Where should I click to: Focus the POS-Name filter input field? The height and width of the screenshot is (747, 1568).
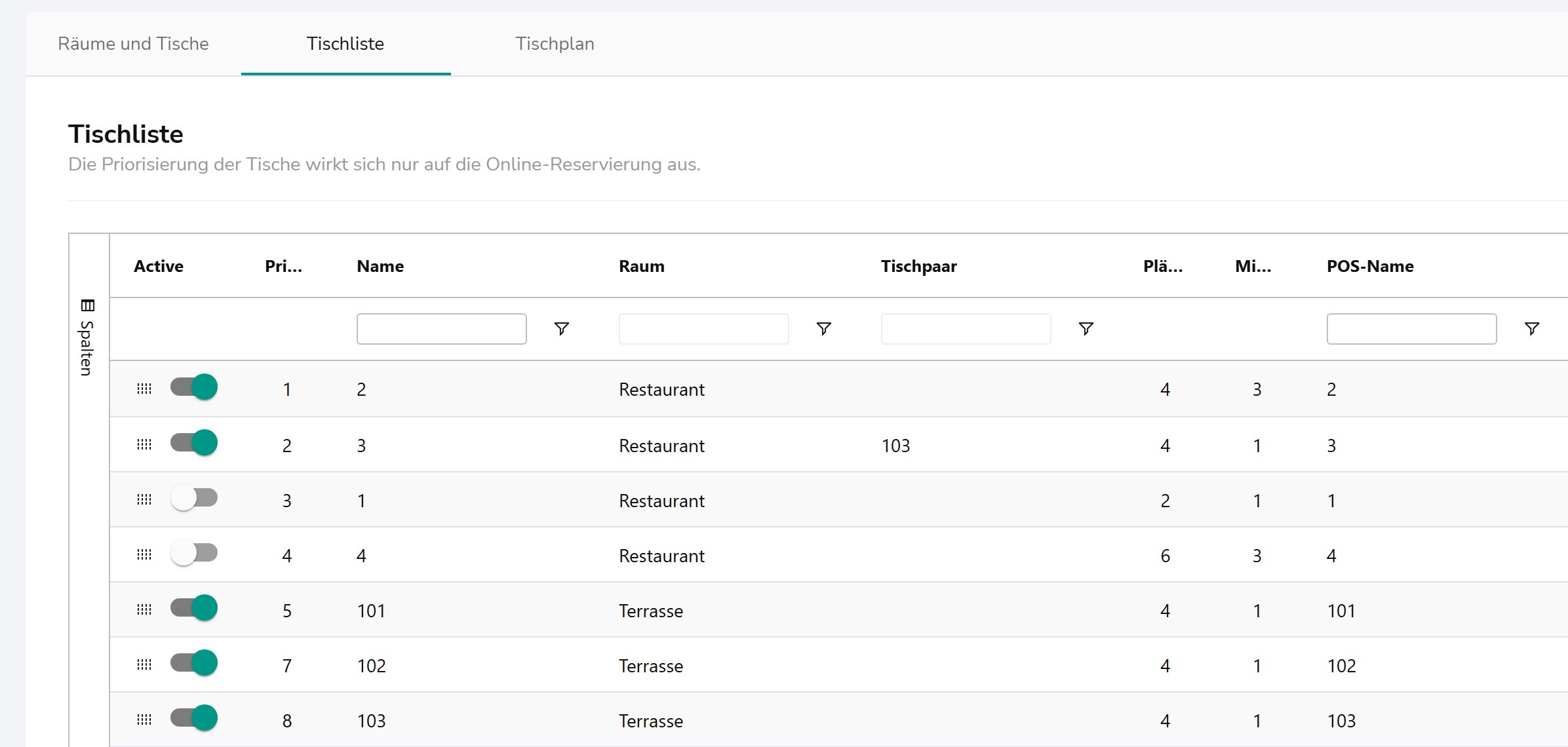coord(1412,329)
